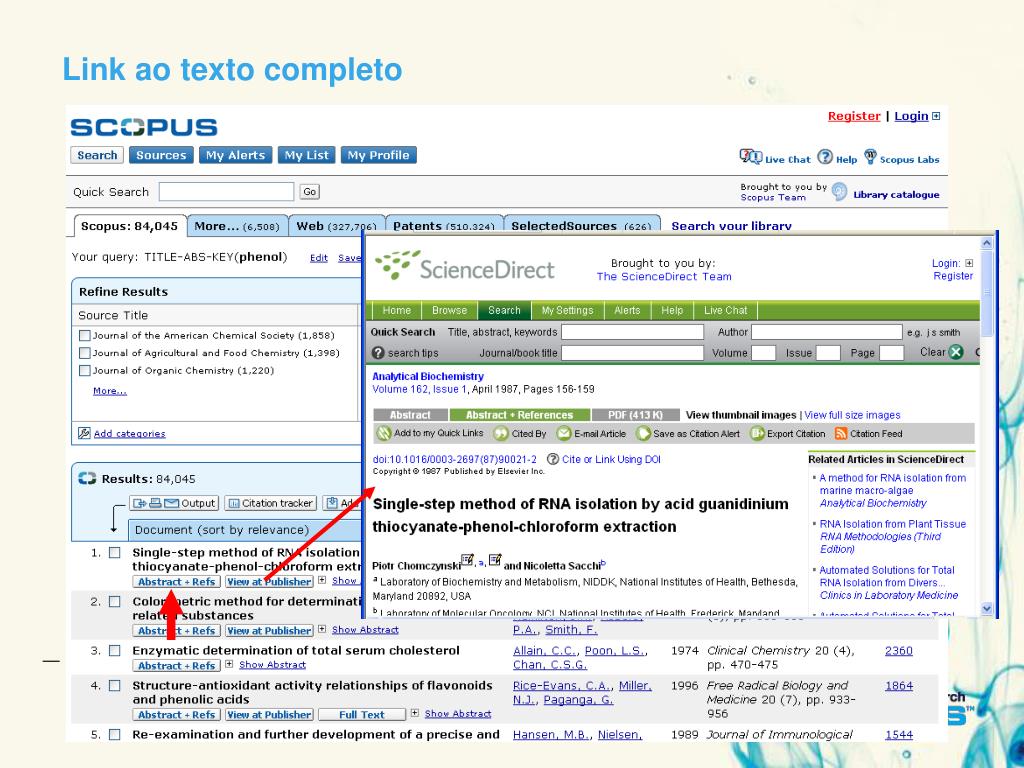Open Live Chat icon in Scopus header
Viewport: 1024px width, 768px height.
pos(750,156)
